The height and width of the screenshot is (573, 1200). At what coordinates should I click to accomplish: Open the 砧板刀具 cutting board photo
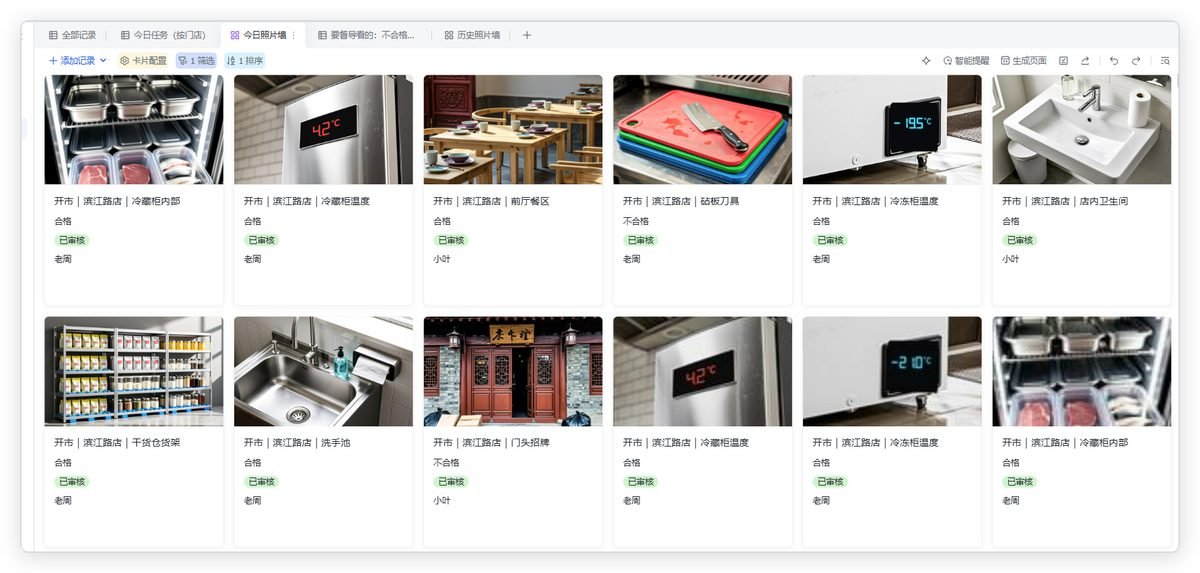[x=702, y=129]
